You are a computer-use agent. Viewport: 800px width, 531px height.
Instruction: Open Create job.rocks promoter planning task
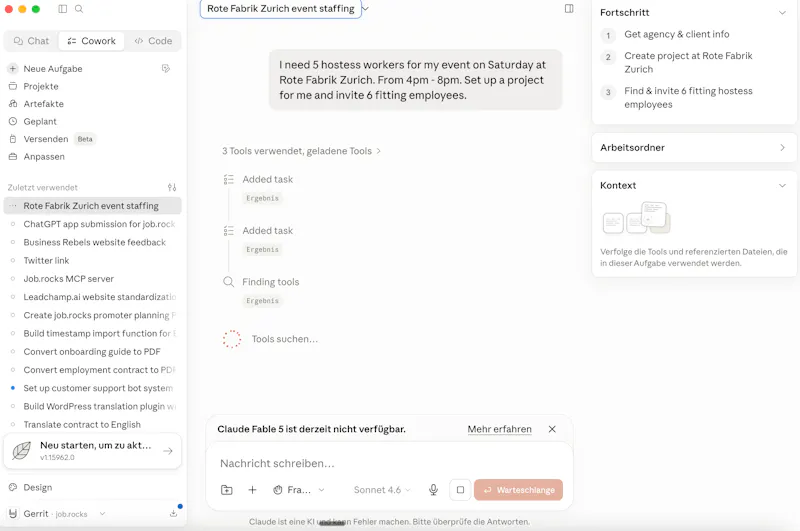pyautogui.click(x=92, y=315)
